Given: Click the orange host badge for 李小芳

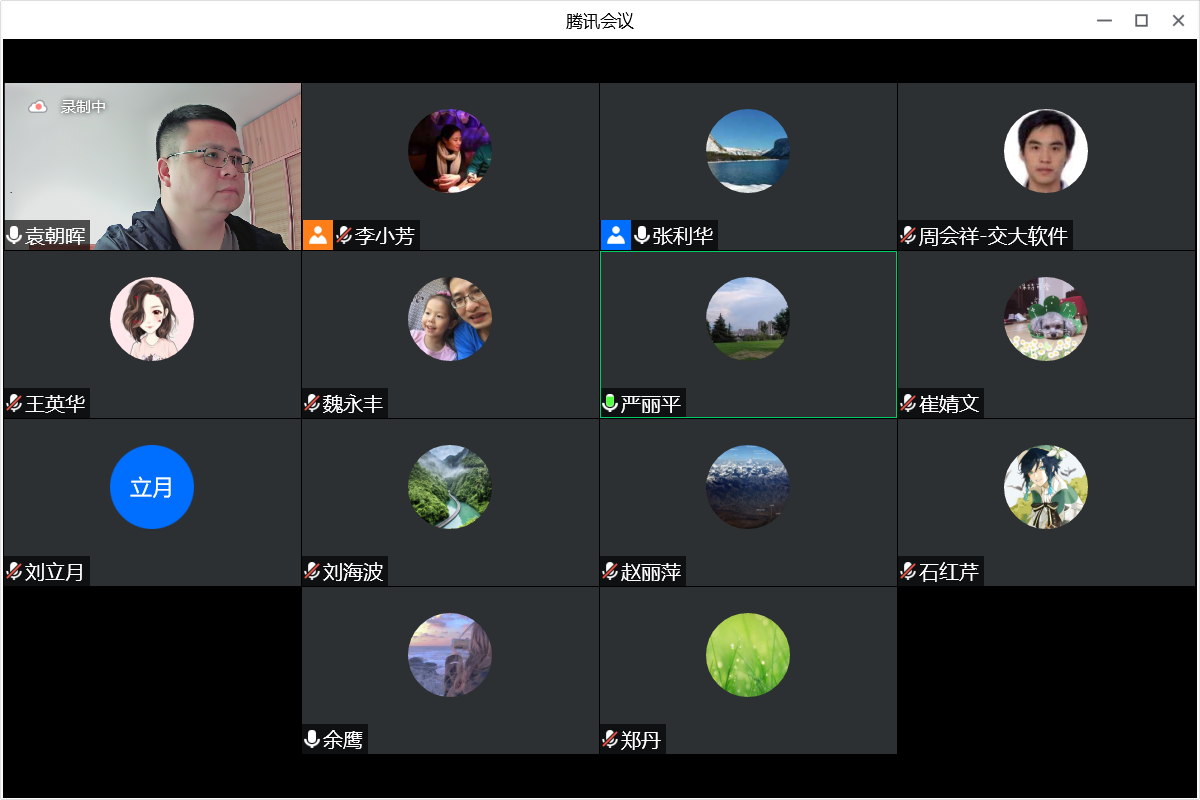Looking at the screenshot, I should [318, 236].
